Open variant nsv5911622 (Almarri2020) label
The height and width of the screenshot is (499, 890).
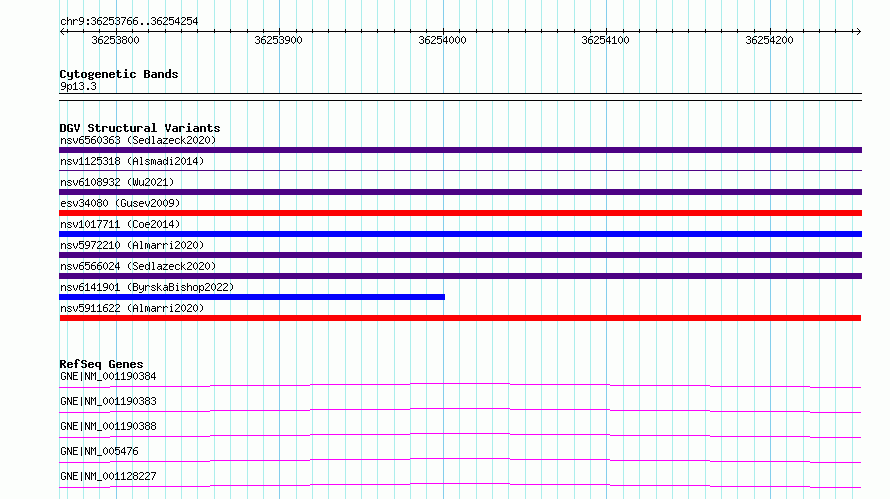pos(132,308)
